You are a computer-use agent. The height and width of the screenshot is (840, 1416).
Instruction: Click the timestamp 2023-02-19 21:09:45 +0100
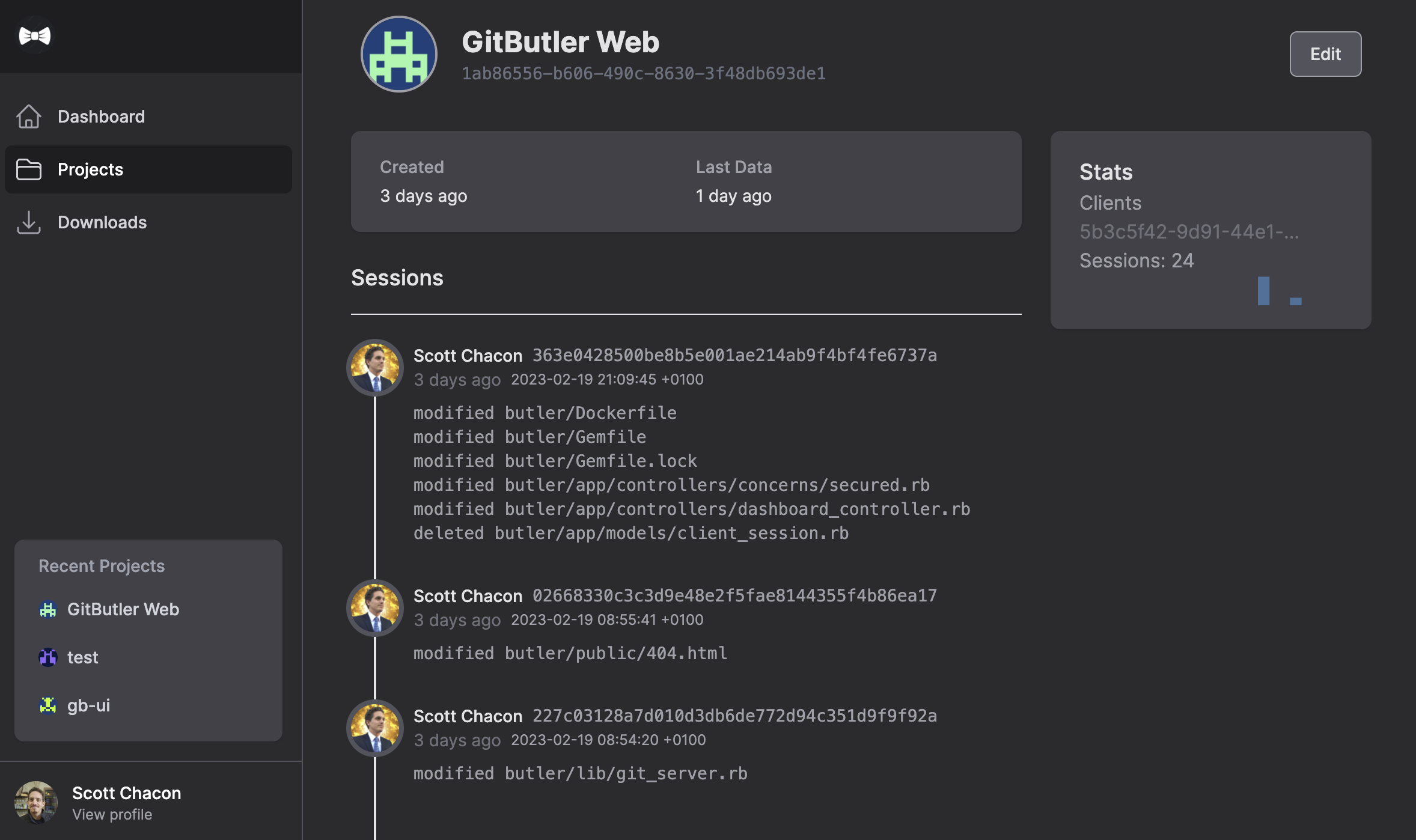(x=607, y=379)
